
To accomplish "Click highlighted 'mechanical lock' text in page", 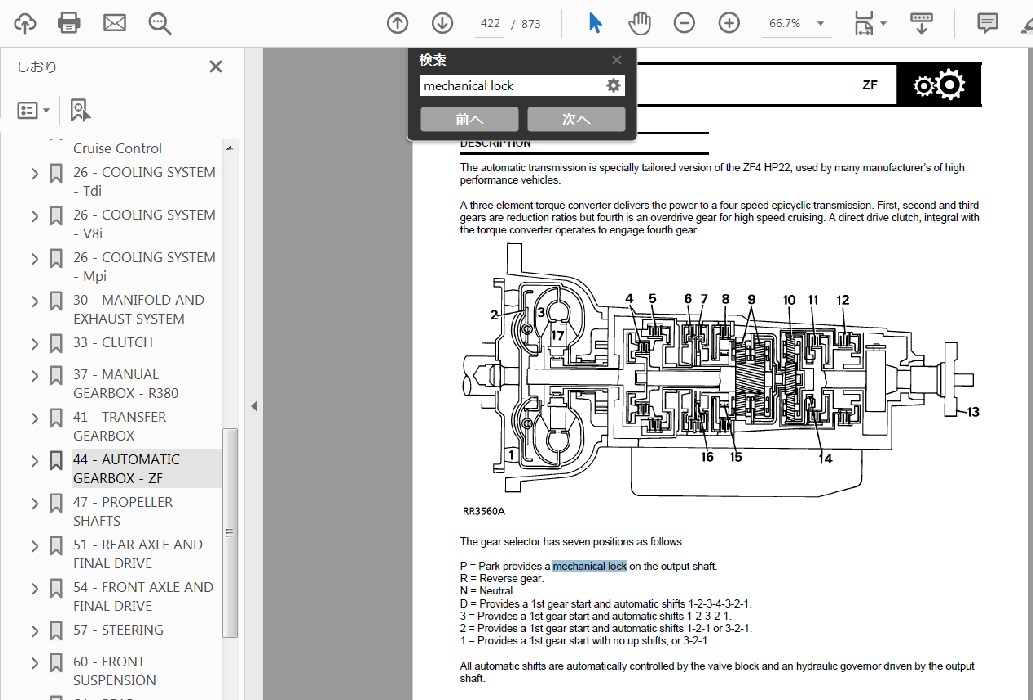I will point(589,566).
